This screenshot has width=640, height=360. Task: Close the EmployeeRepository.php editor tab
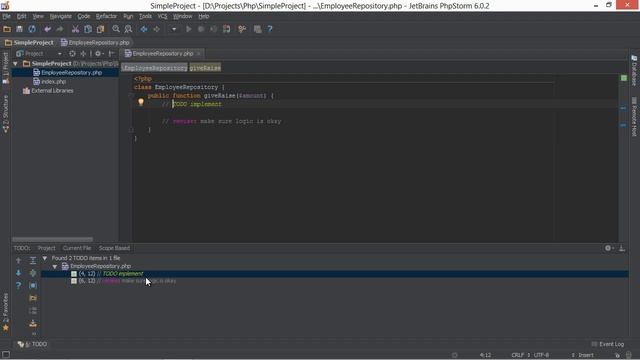[199, 53]
